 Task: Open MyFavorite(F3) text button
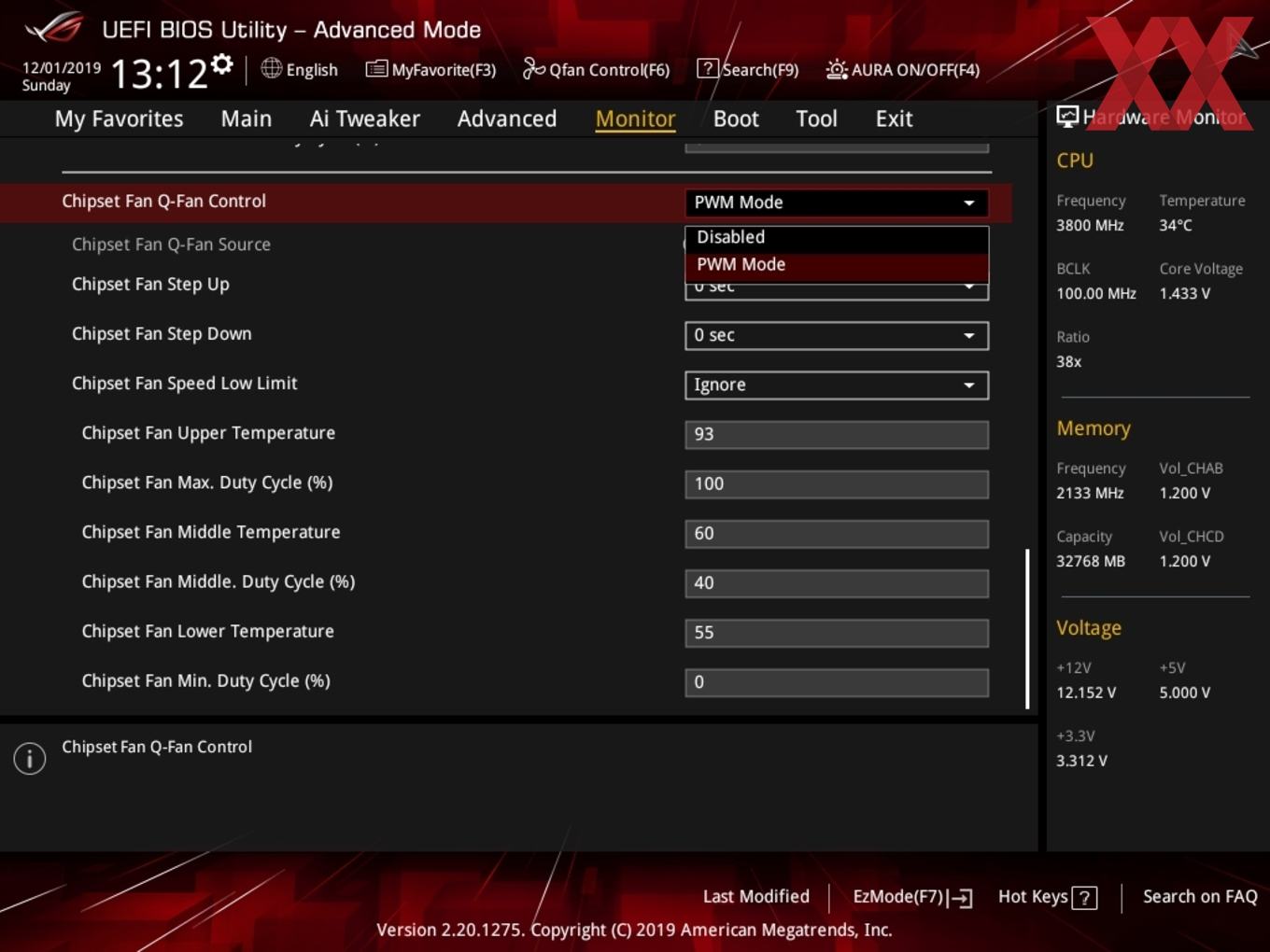pyautogui.click(x=444, y=70)
